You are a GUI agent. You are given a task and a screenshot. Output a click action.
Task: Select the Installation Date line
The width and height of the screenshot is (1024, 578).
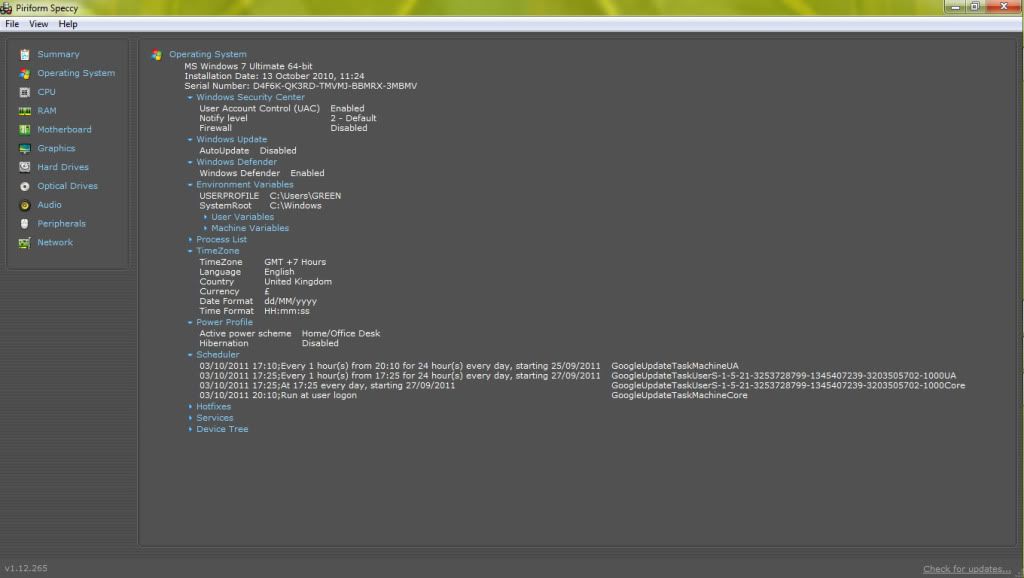(274, 76)
